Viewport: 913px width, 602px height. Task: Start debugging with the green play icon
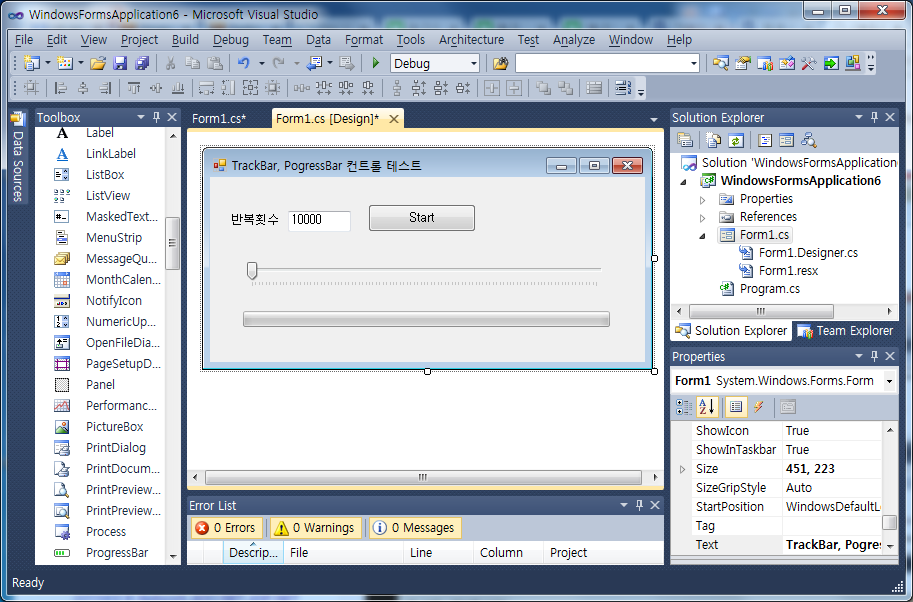pos(376,63)
